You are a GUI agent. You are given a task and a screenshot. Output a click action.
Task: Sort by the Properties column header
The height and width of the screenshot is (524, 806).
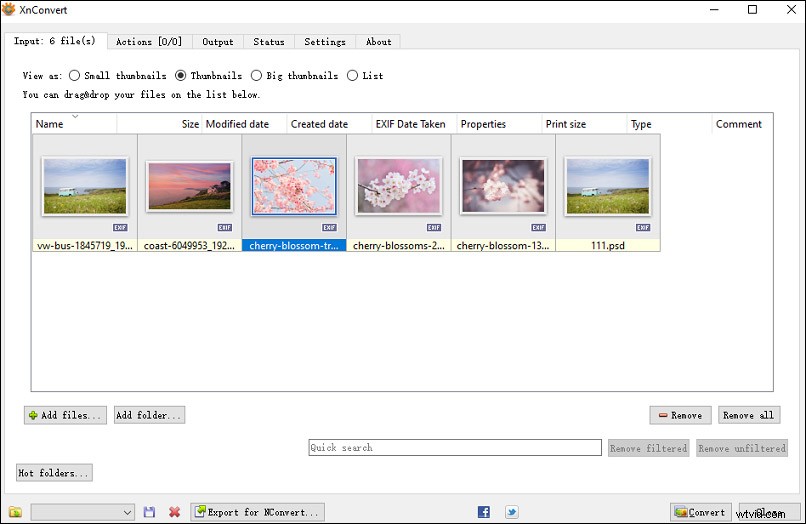click(499, 124)
